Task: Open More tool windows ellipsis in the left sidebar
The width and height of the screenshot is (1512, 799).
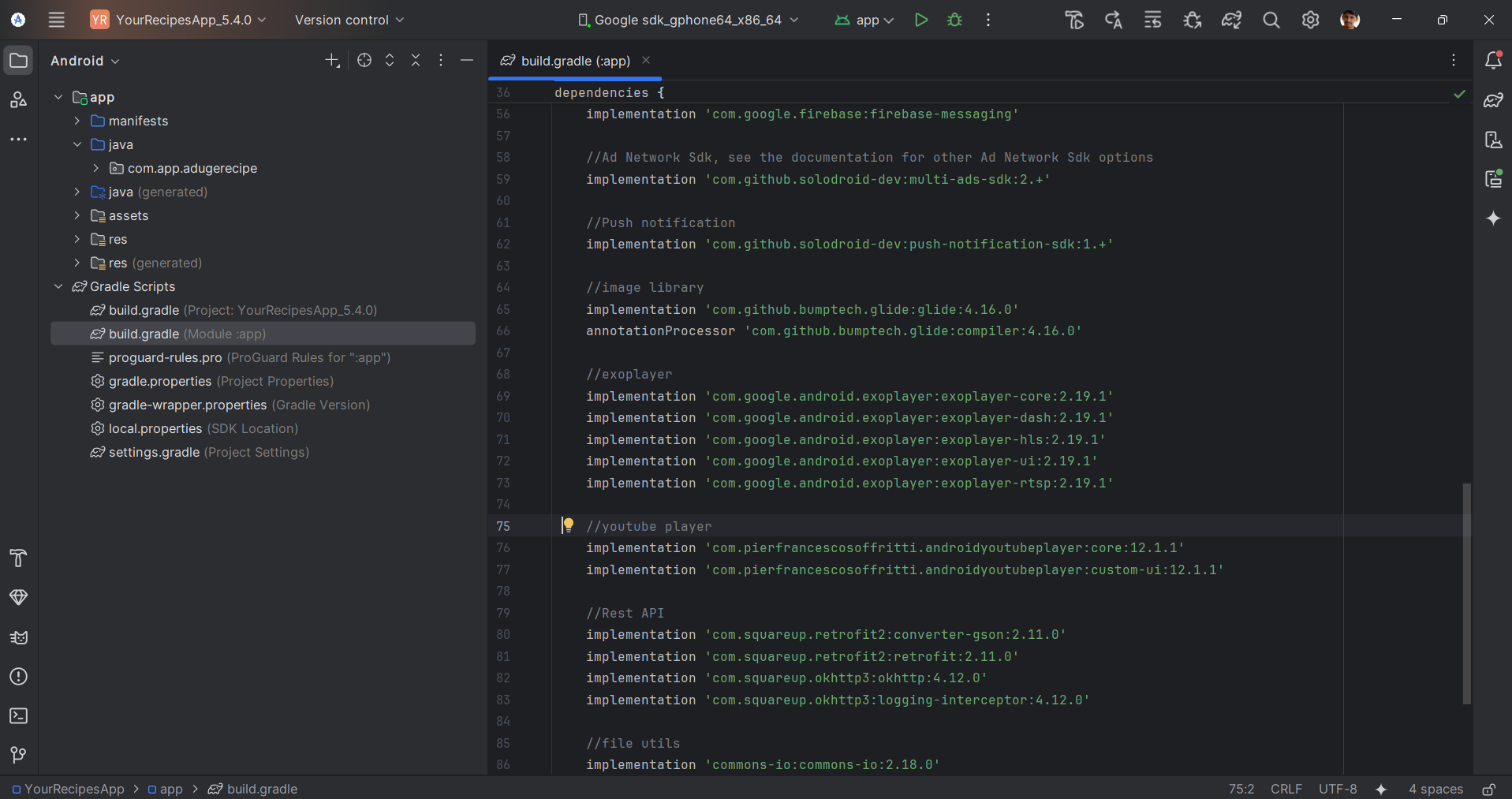Action: pyautogui.click(x=18, y=140)
